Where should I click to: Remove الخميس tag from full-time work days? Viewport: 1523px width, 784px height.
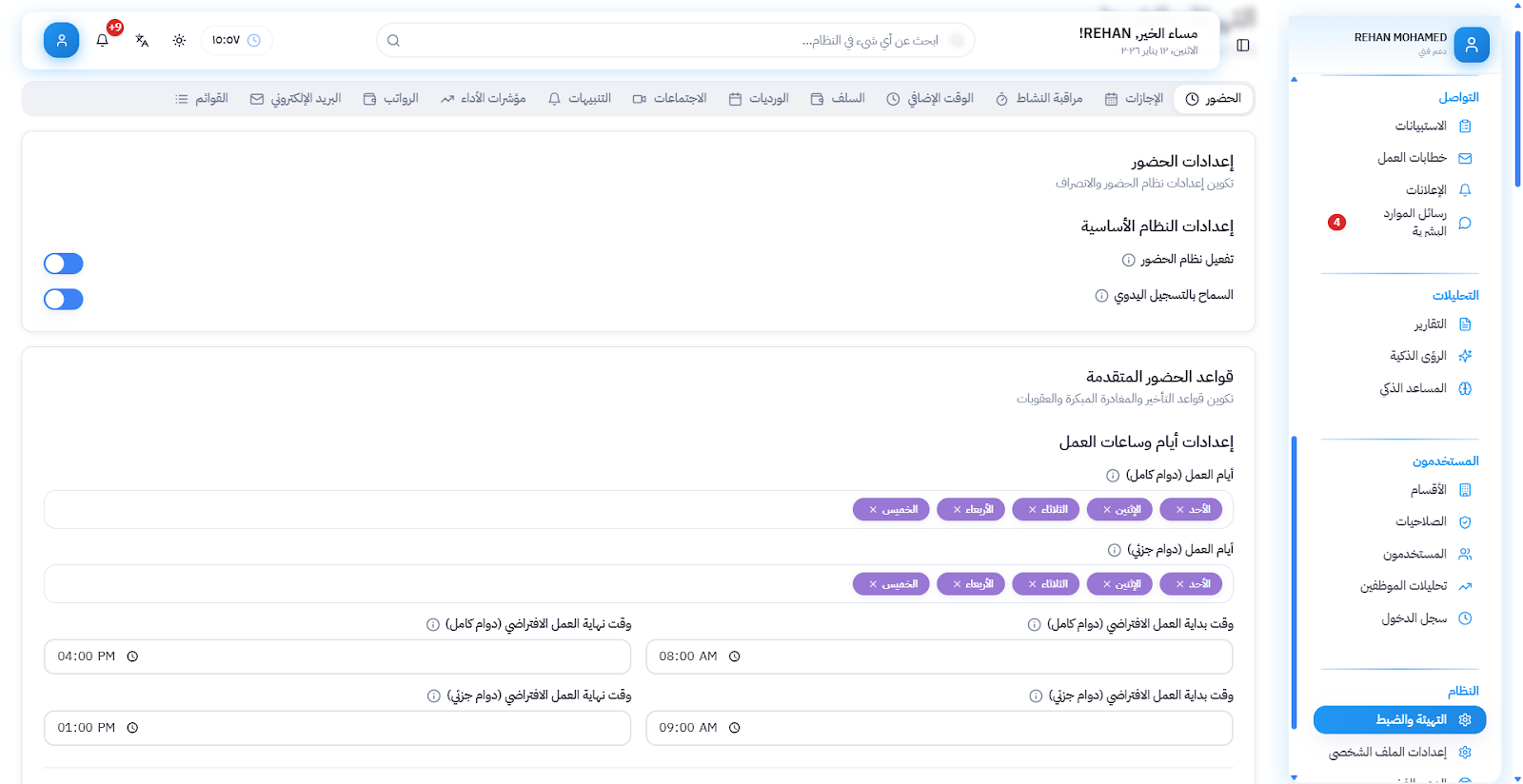[x=873, y=510]
